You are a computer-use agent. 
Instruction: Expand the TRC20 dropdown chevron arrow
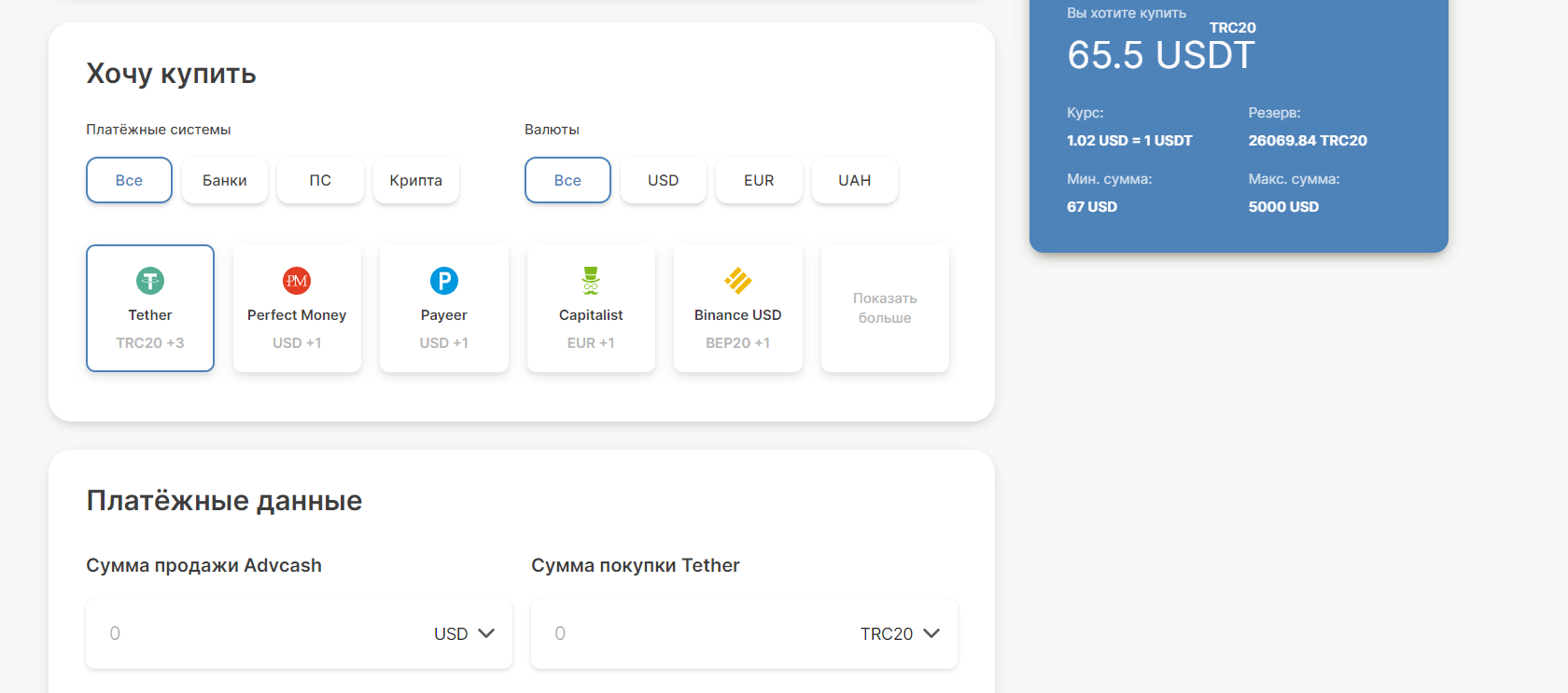coord(931,633)
